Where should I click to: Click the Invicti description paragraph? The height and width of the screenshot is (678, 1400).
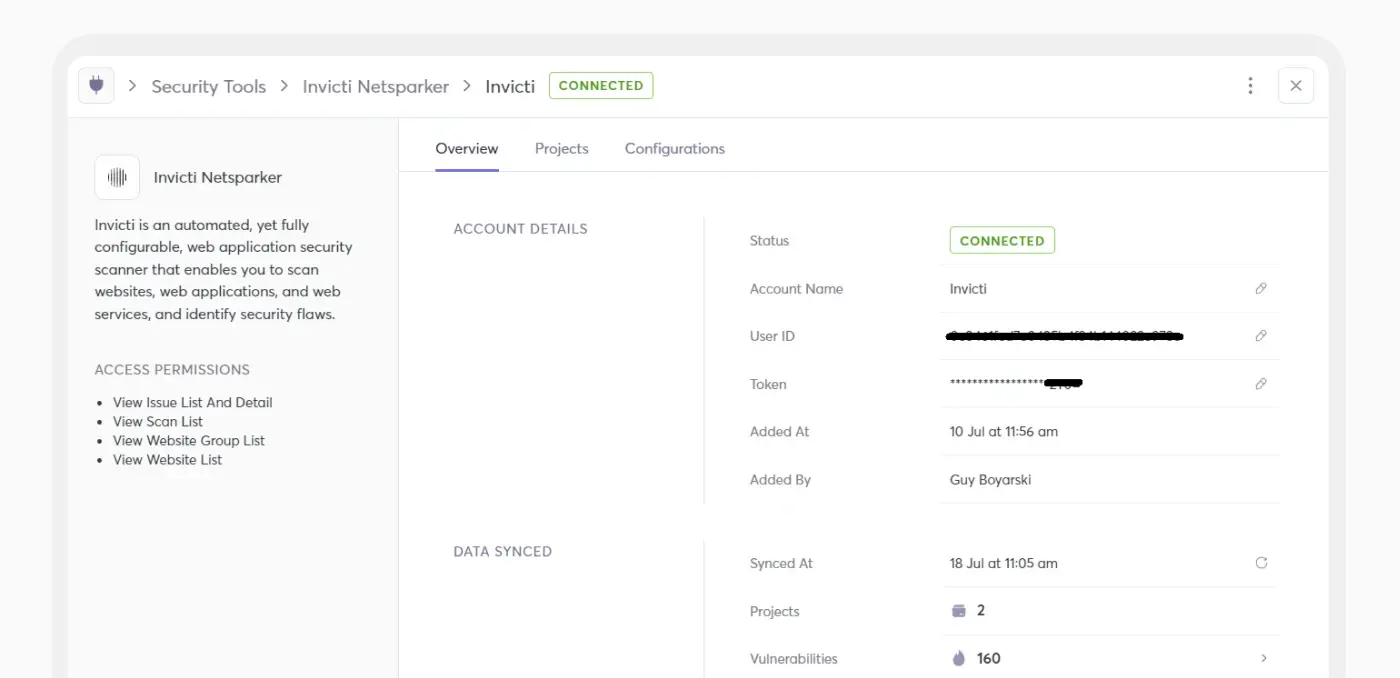224,269
